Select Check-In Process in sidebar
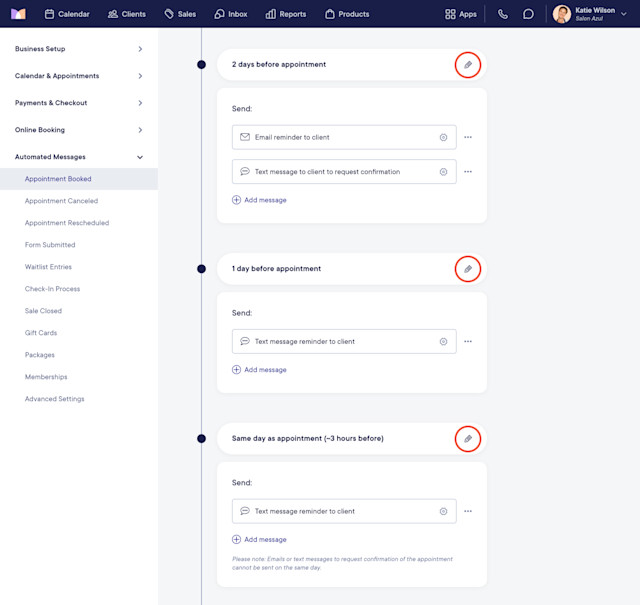This screenshot has height=605, width=640. 52,289
